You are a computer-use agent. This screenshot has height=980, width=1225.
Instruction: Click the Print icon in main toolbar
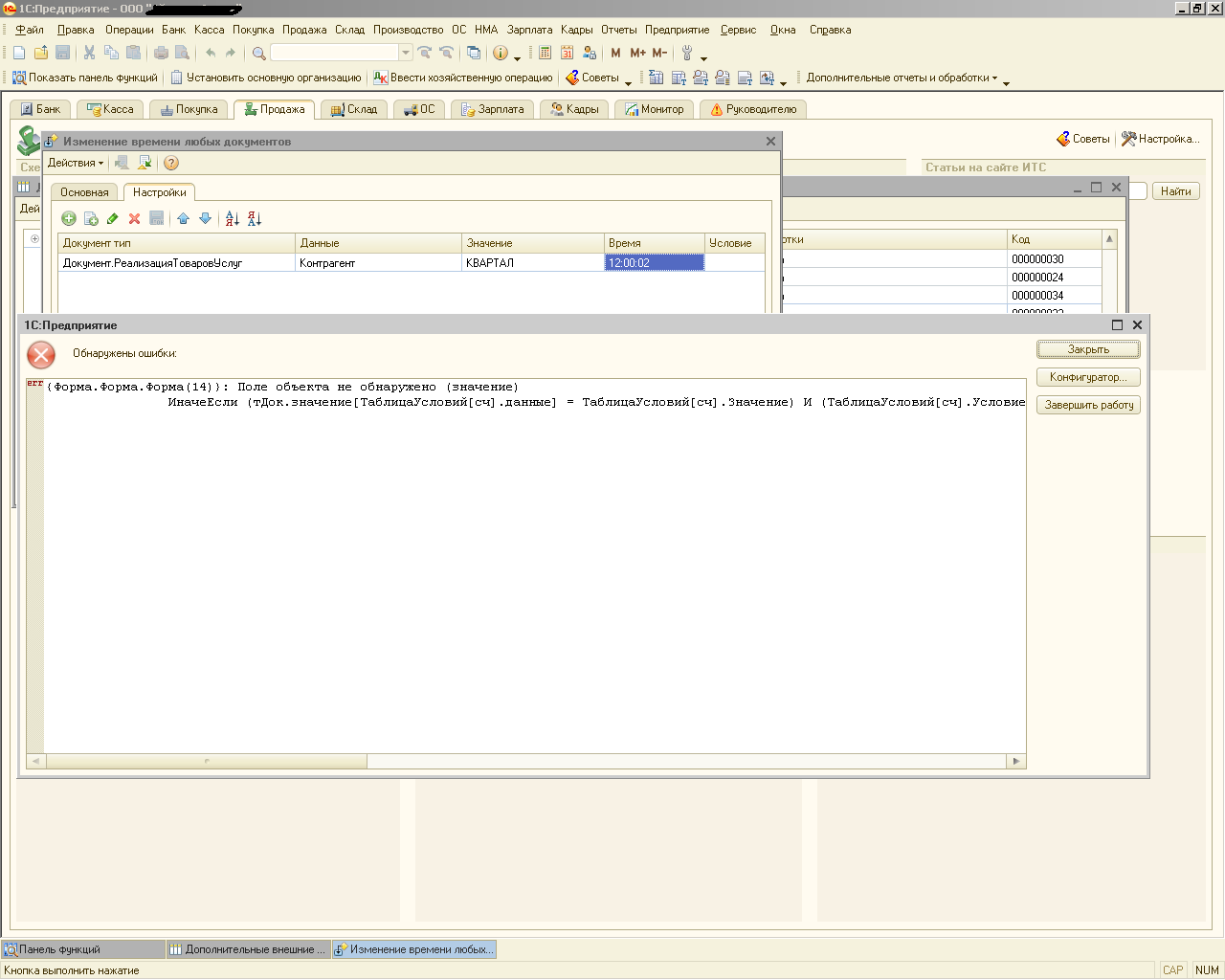click(161, 53)
